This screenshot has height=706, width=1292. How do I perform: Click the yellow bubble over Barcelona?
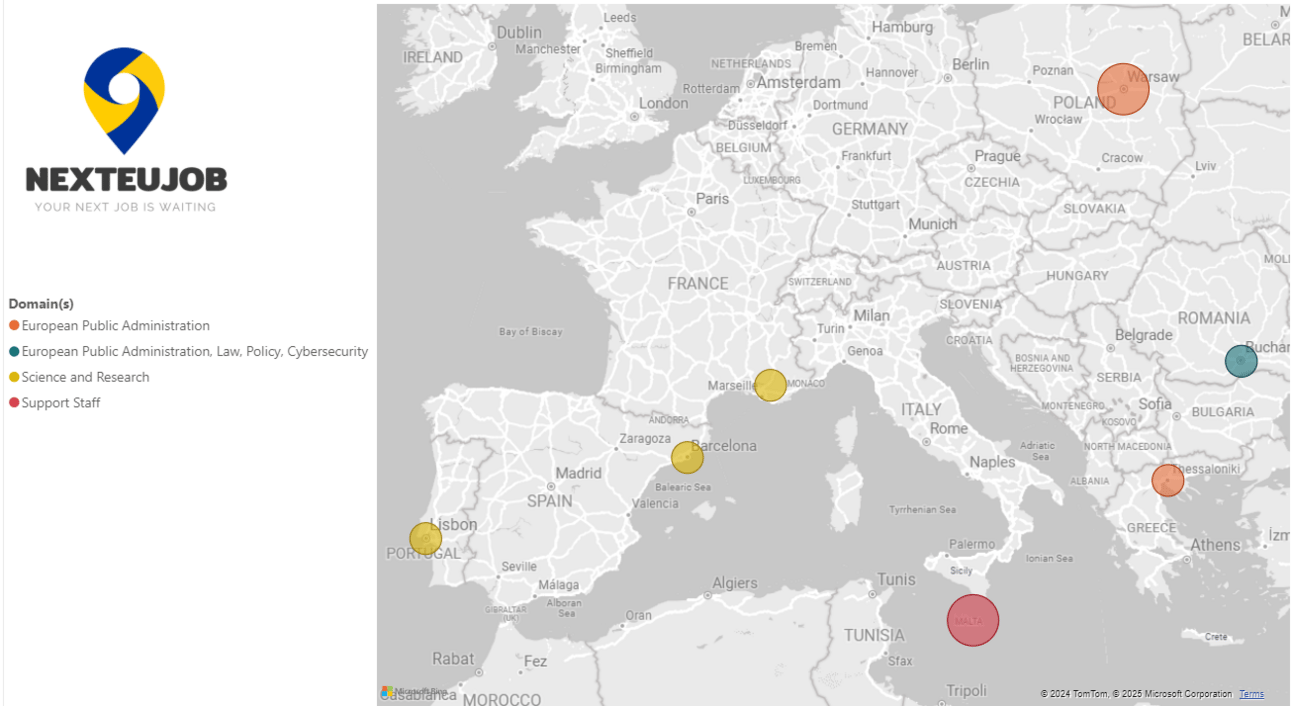point(687,457)
